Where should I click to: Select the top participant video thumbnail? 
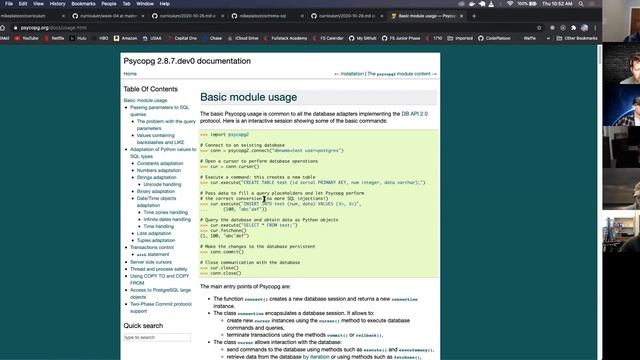pos(621,21)
